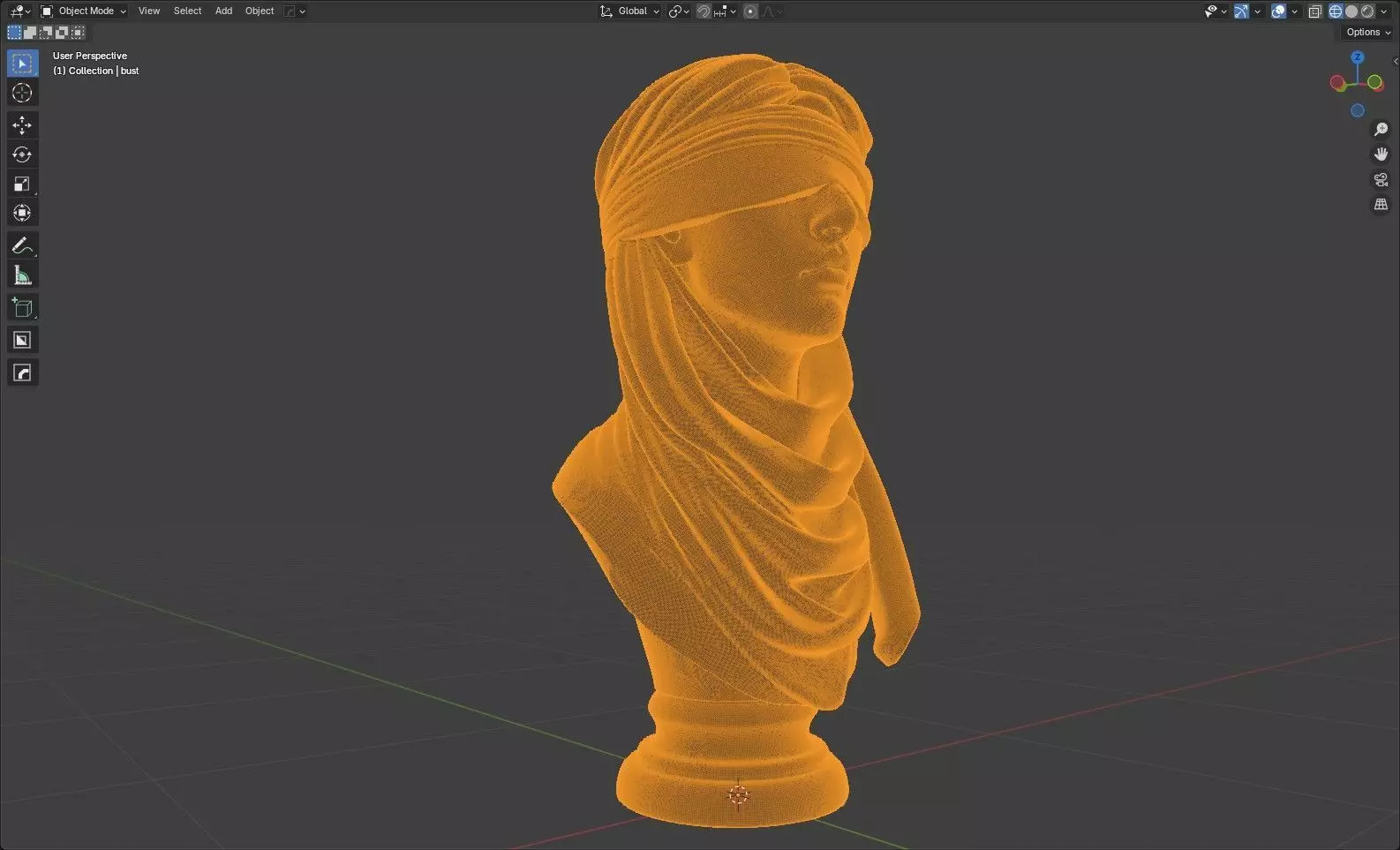1400x850 pixels.
Task: Open the shading options dropdown arrow
Action: tap(1384, 11)
